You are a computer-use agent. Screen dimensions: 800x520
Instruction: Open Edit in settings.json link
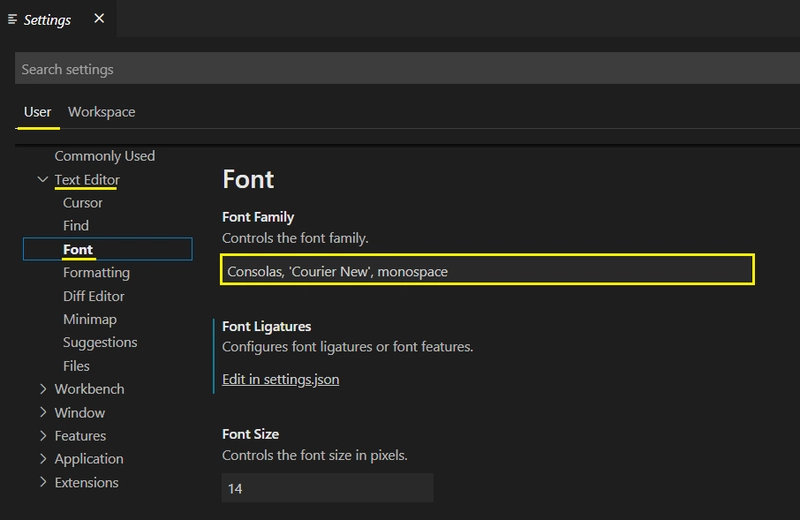click(280, 379)
